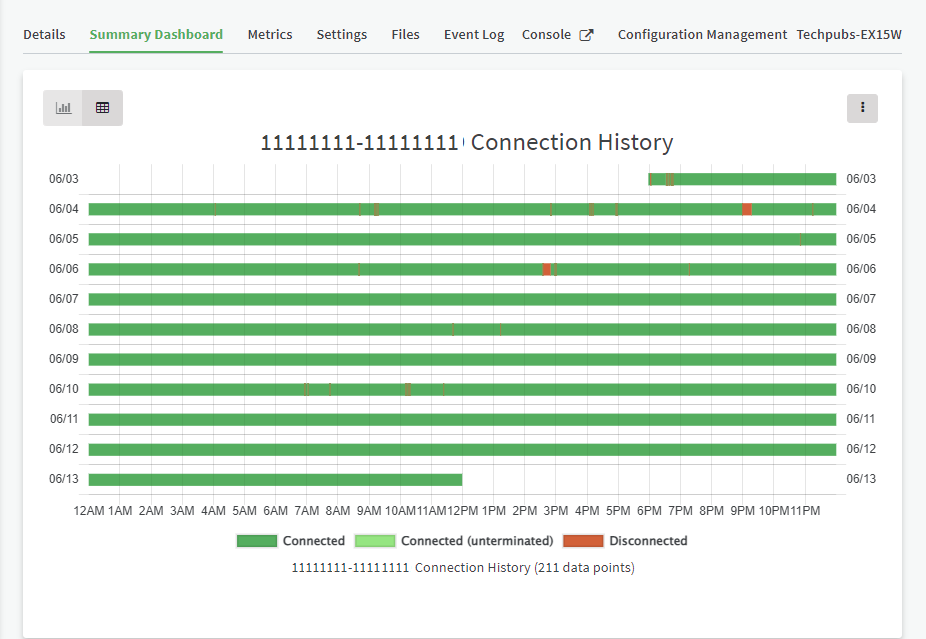Click the 06/13 connection history bar
This screenshot has height=639, width=926.
coord(275,480)
